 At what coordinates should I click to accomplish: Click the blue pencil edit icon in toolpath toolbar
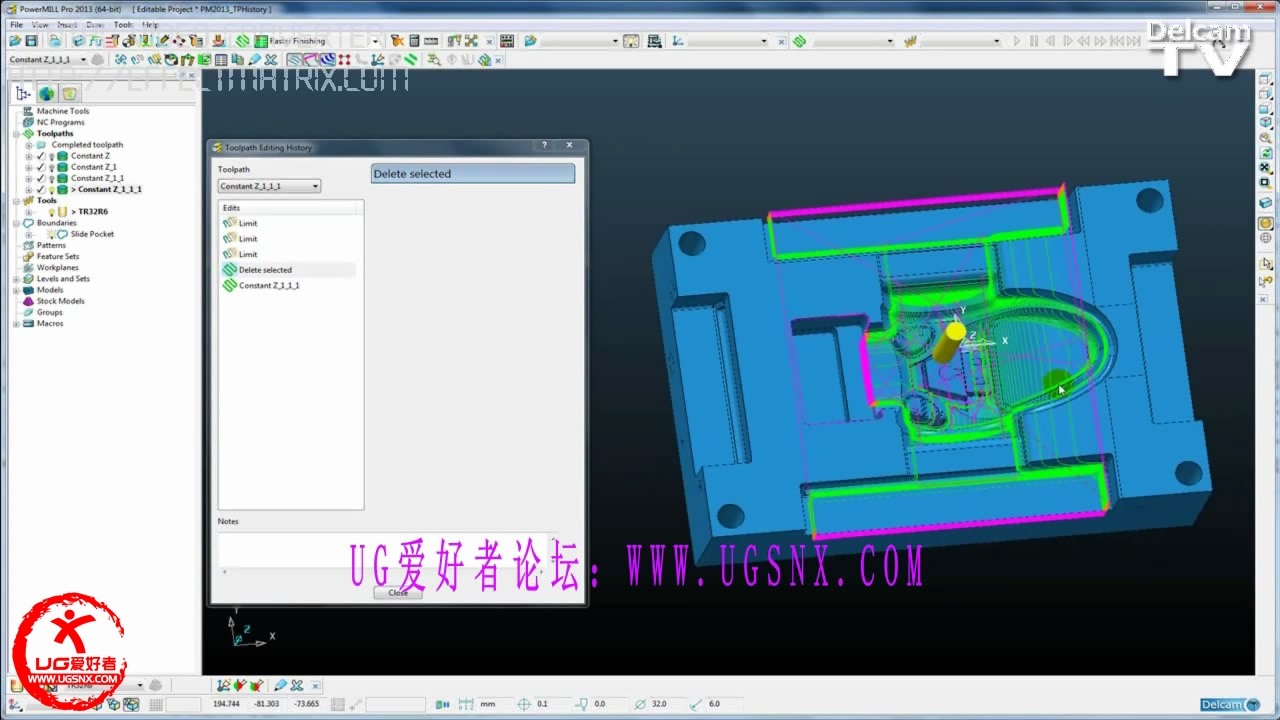point(254,60)
